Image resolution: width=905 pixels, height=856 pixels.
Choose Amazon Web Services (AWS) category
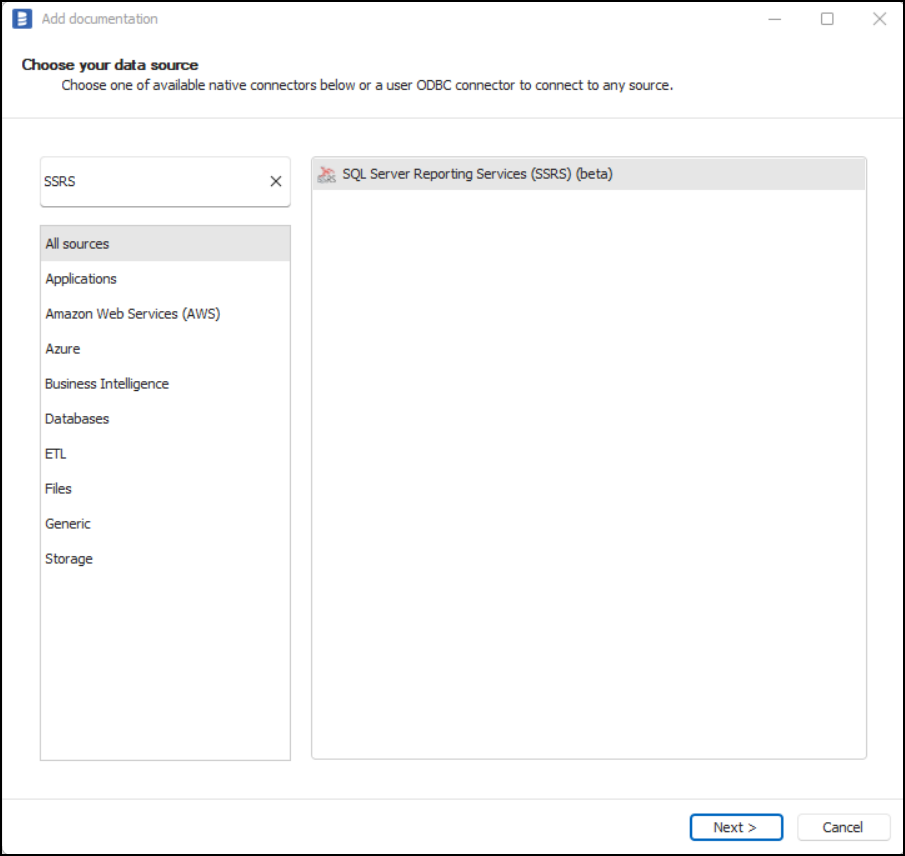coord(132,314)
